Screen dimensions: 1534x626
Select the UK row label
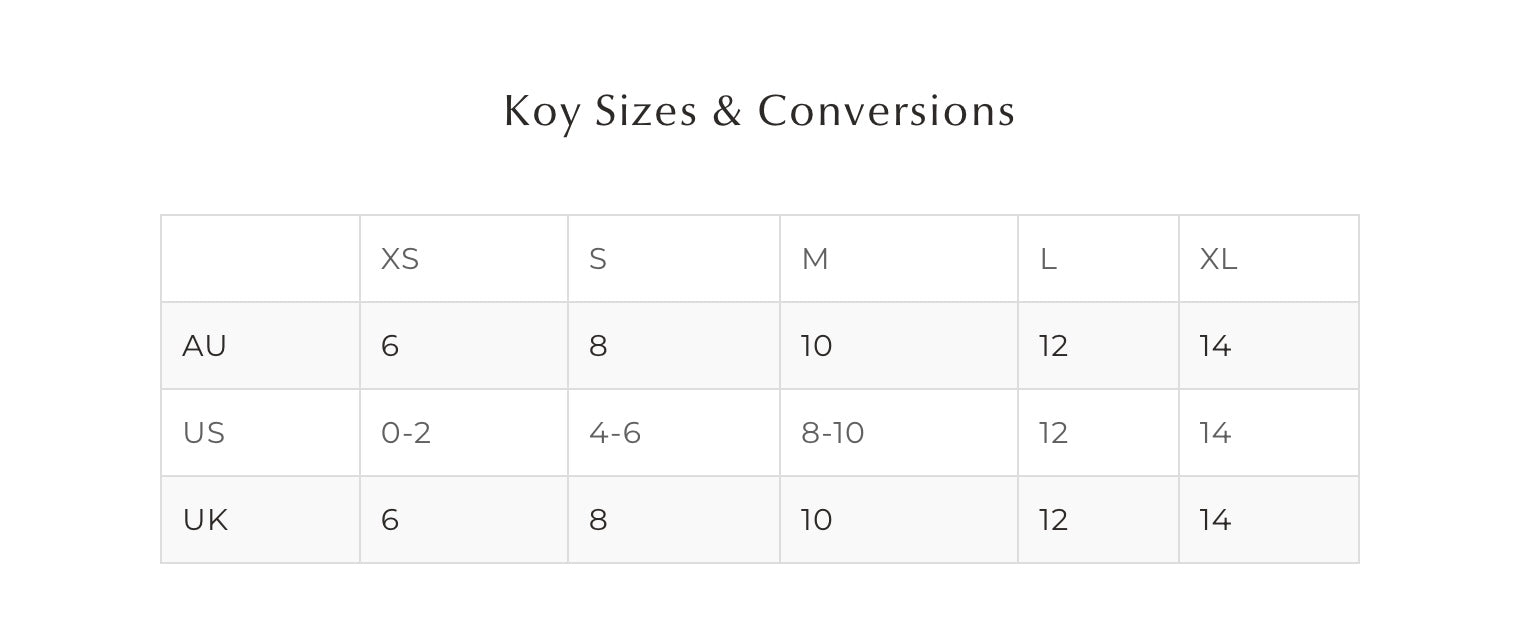(205, 520)
